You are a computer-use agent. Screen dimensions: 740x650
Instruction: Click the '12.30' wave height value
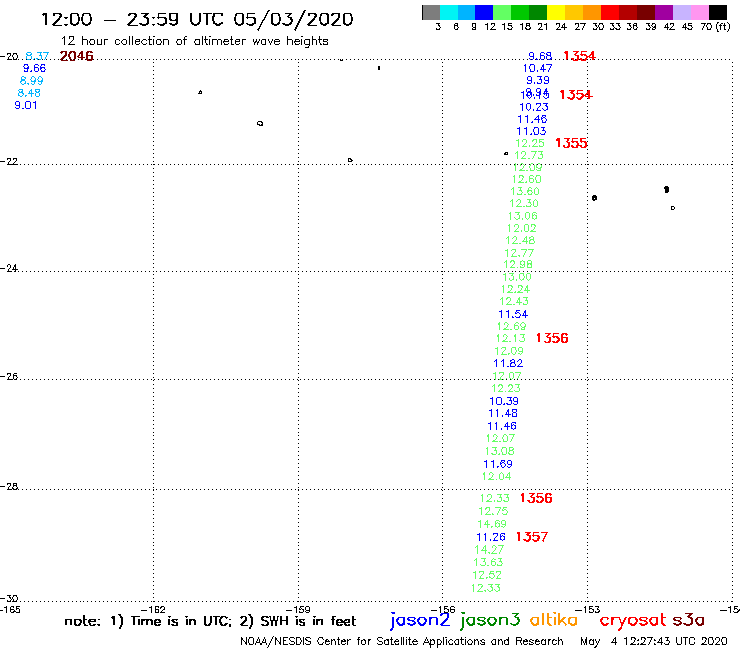(524, 203)
